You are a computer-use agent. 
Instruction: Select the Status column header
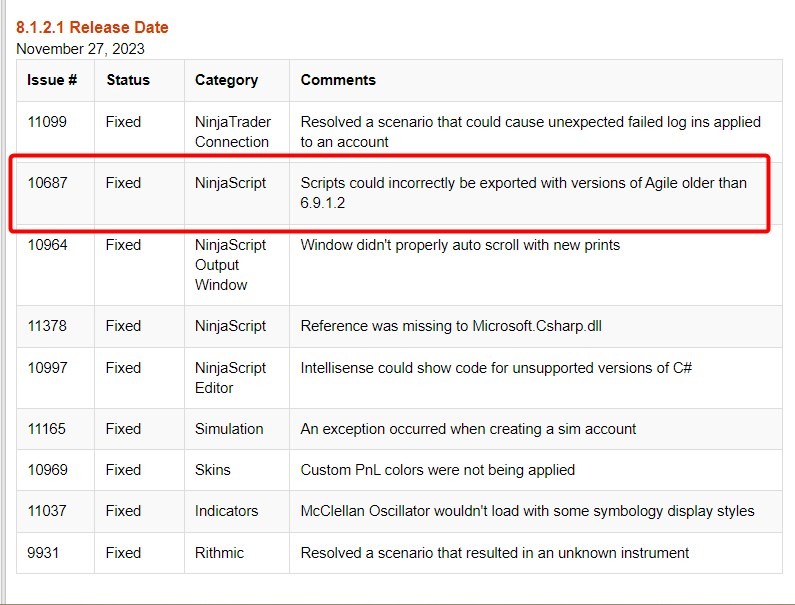[x=128, y=80]
